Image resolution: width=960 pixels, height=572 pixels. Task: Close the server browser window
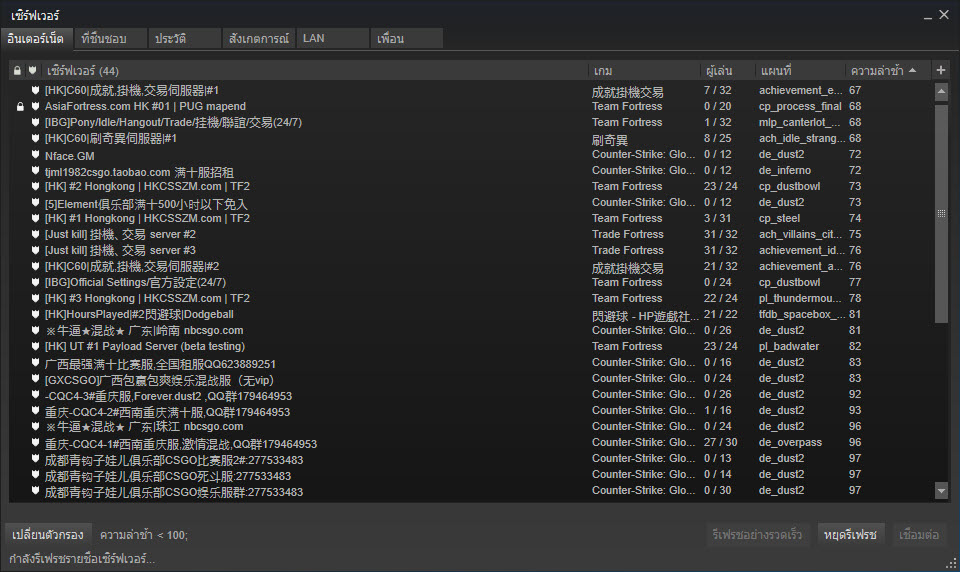coord(944,15)
